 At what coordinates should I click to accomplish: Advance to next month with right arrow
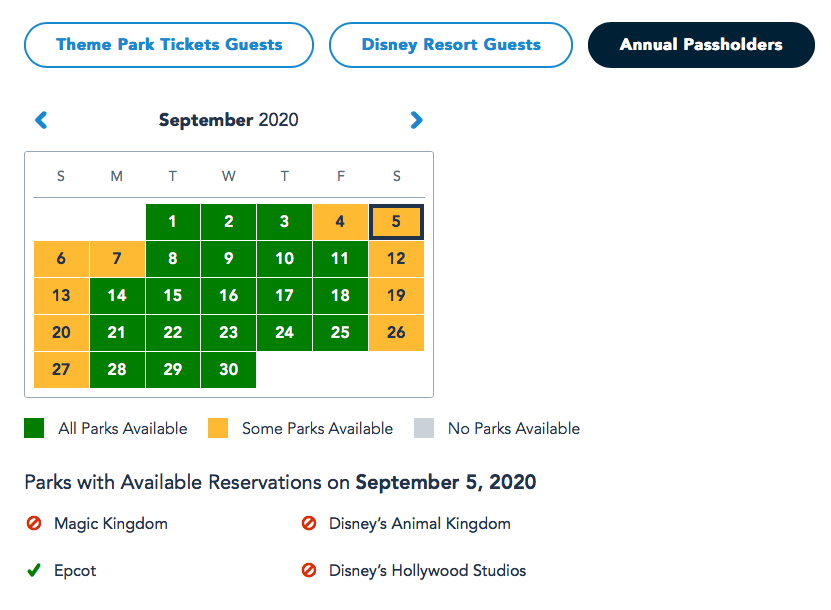416,121
